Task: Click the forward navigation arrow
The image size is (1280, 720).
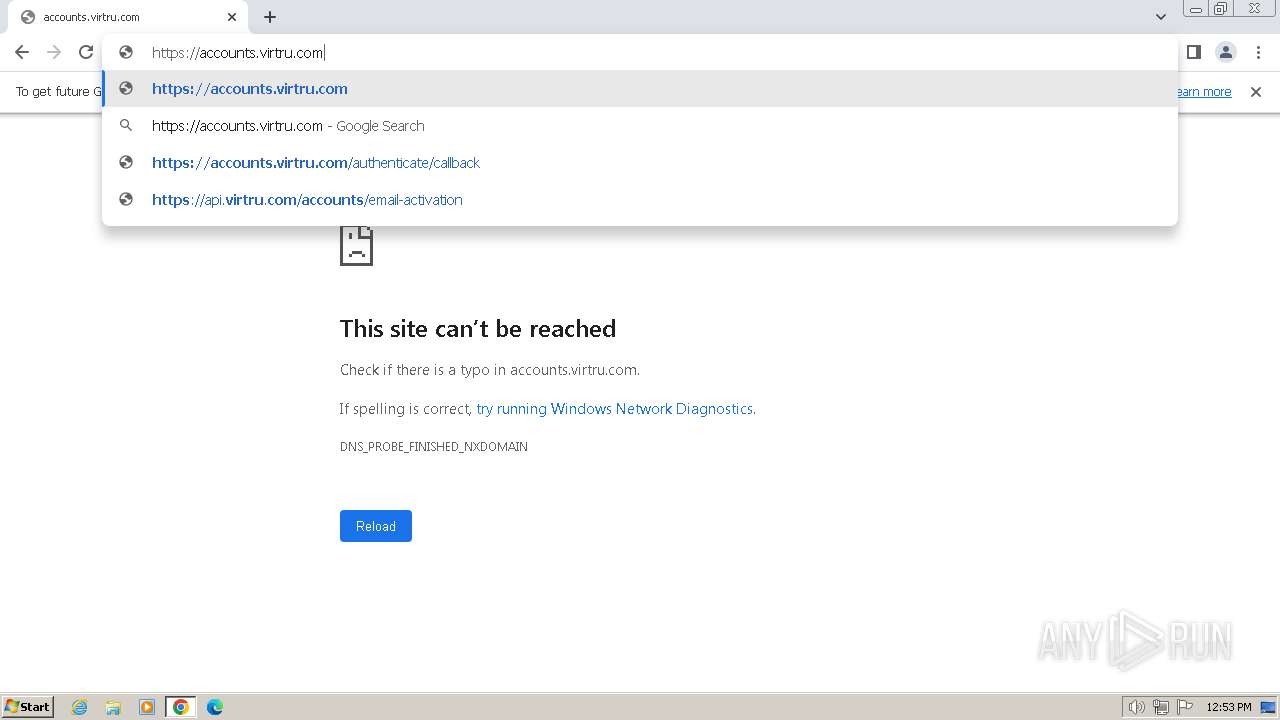Action: click(x=54, y=52)
